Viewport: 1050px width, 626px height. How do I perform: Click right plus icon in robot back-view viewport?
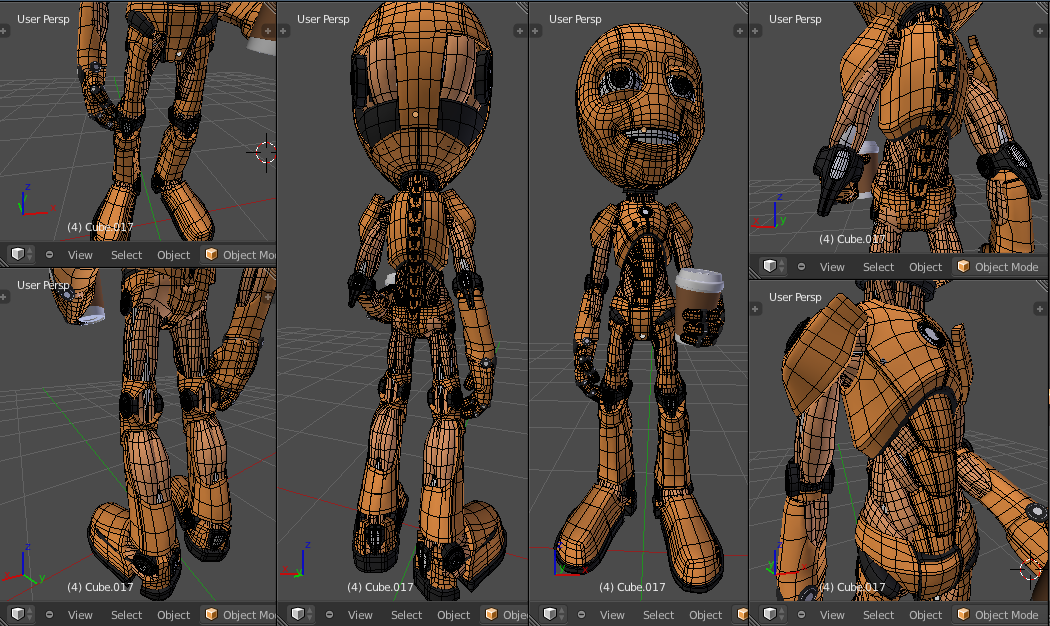[520, 31]
